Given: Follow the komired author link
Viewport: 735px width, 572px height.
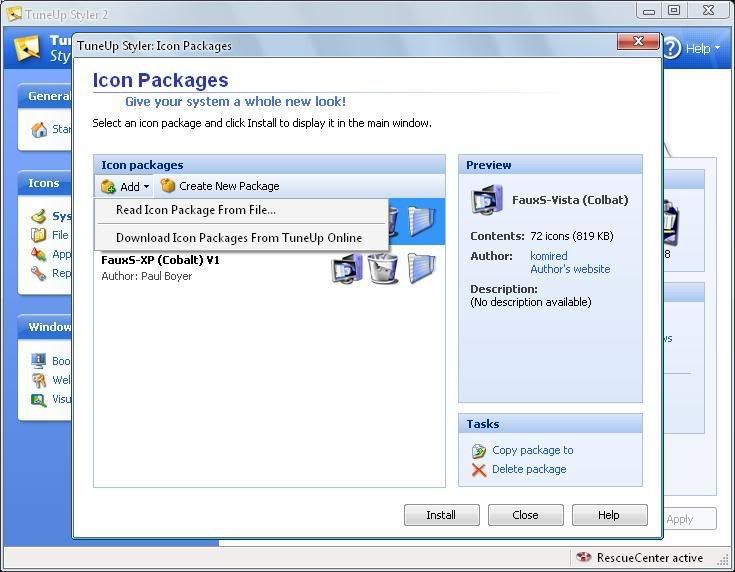Looking at the screenshot, I should (548, 256).
